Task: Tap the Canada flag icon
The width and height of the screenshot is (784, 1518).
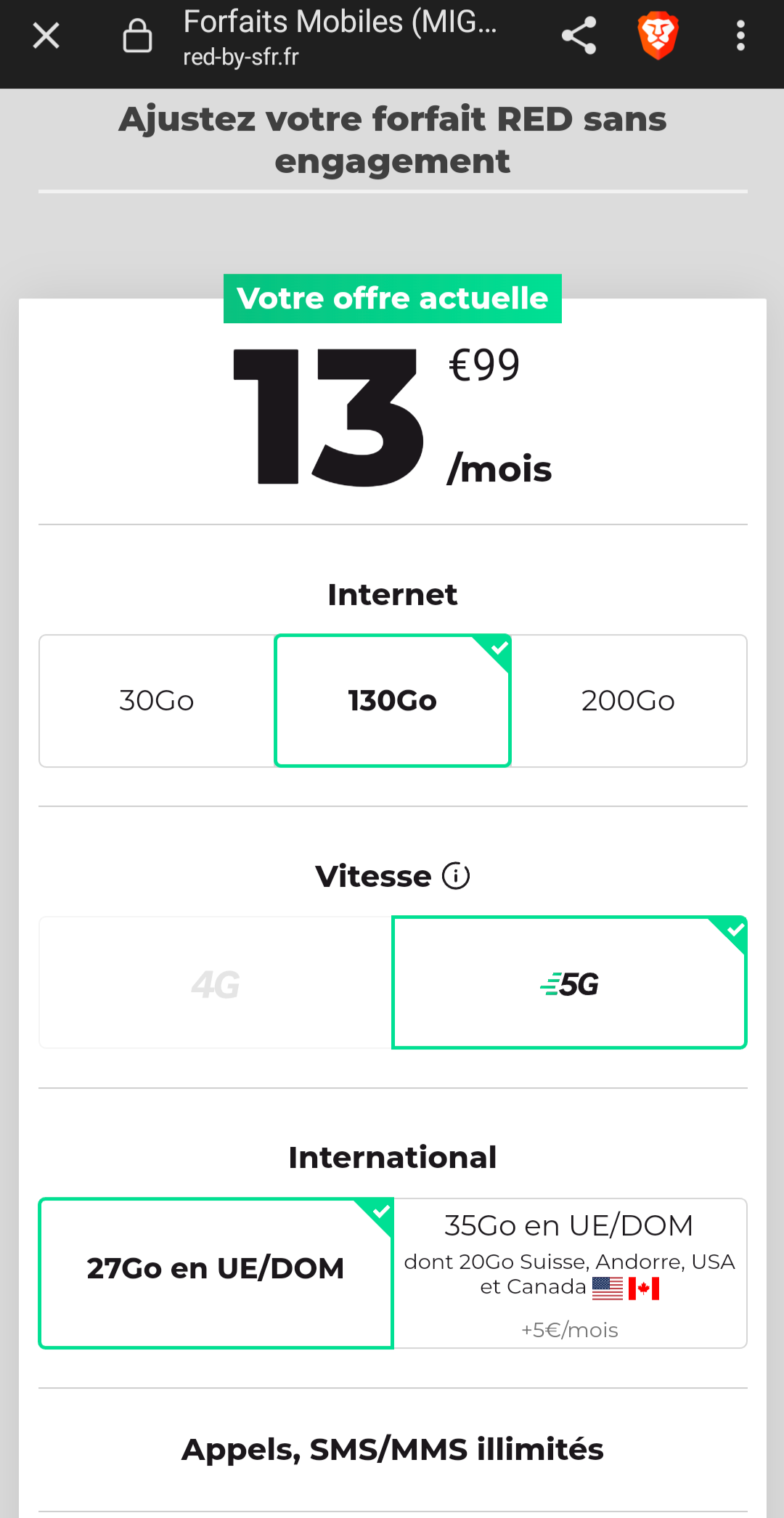Action: [644, 1288]
